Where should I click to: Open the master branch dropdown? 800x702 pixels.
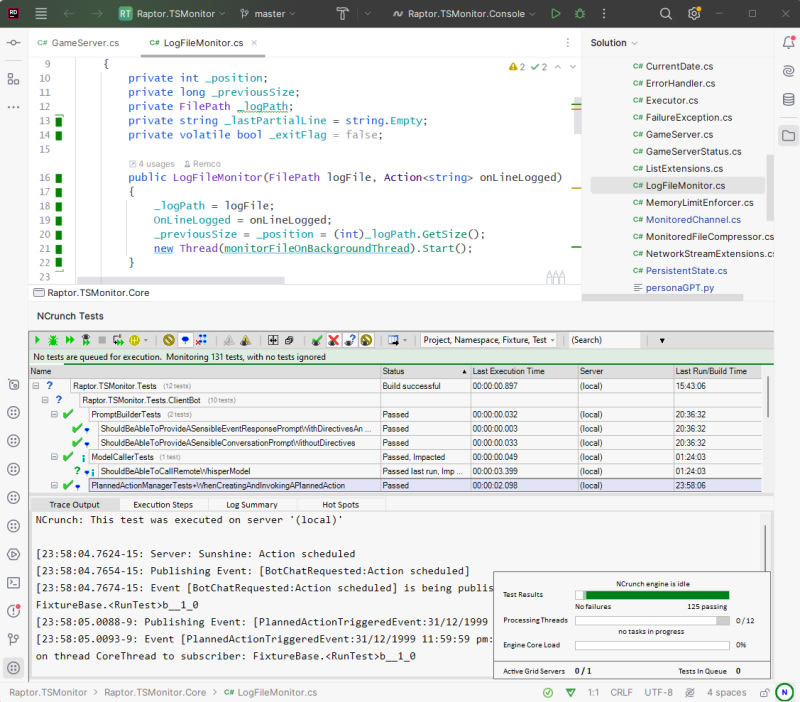268,14
